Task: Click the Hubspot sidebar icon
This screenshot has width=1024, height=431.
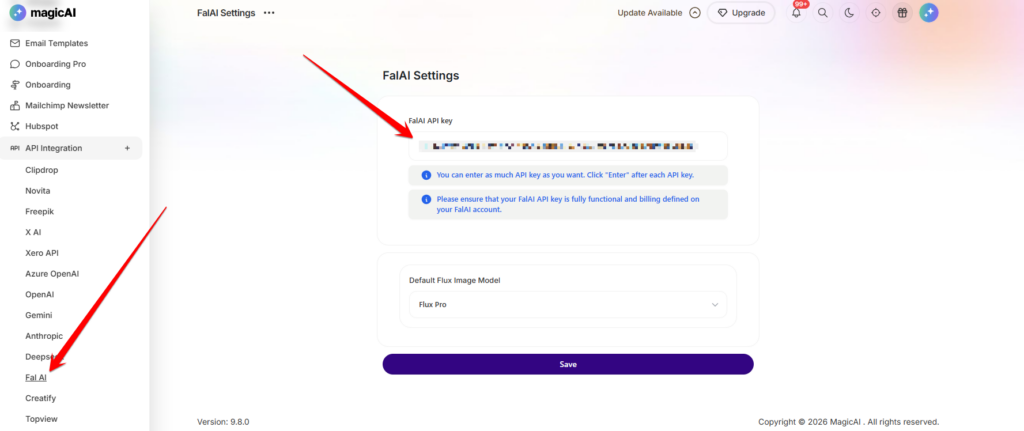Action: coord(14,126)
